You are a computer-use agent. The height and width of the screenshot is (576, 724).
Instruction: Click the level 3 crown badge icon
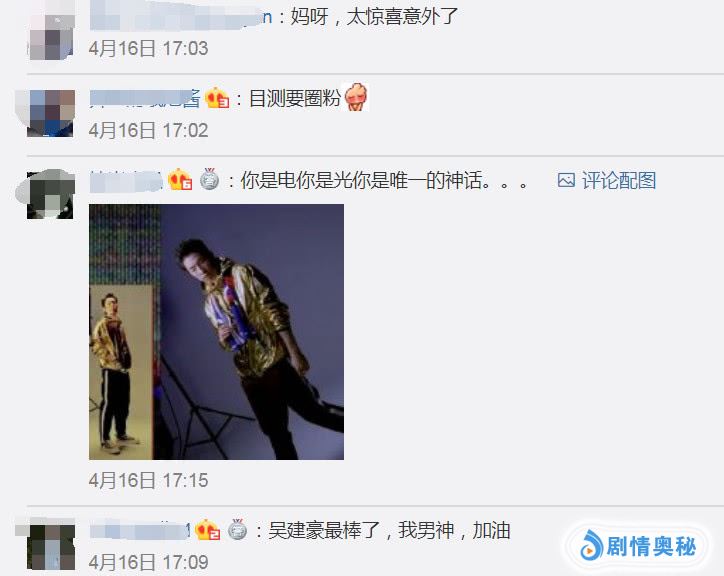tap(217, 98)
